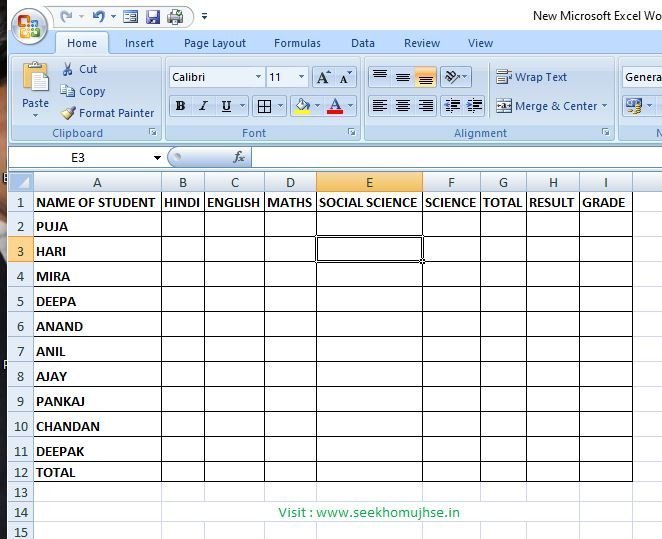Apply the yellow Fill Color swatch
Image resolution: width=662 pixels, height=539 pixels.
(301, 106)
